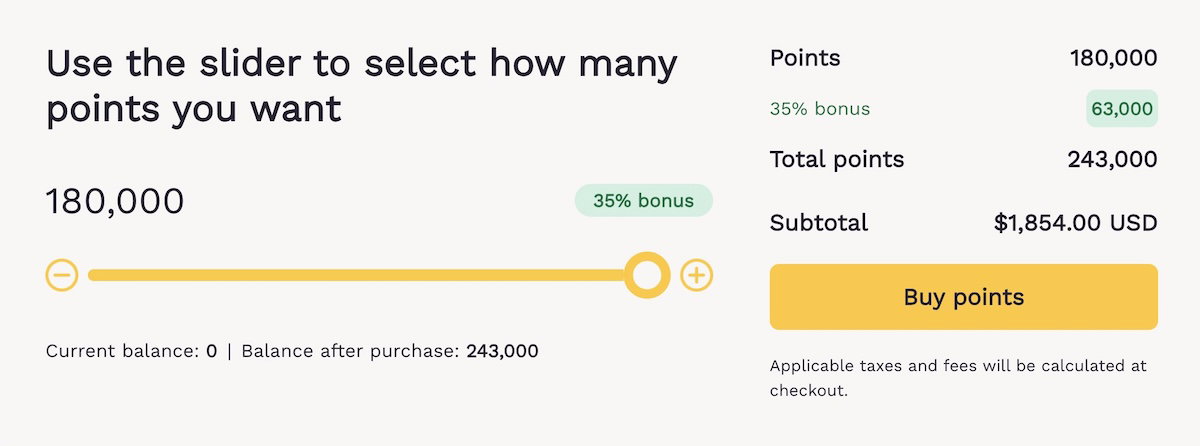Click the 180,000 value next to Points
Image resolution: width=1200 pixels, height=446 pixels.
coord(1113,58)
